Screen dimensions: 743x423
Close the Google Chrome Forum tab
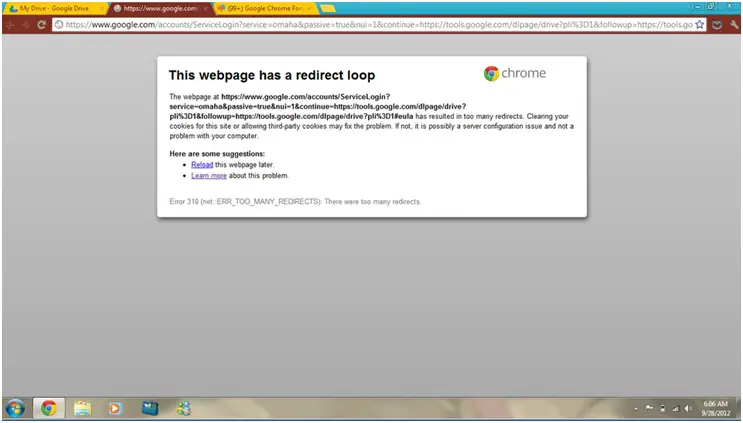(309, 9)
